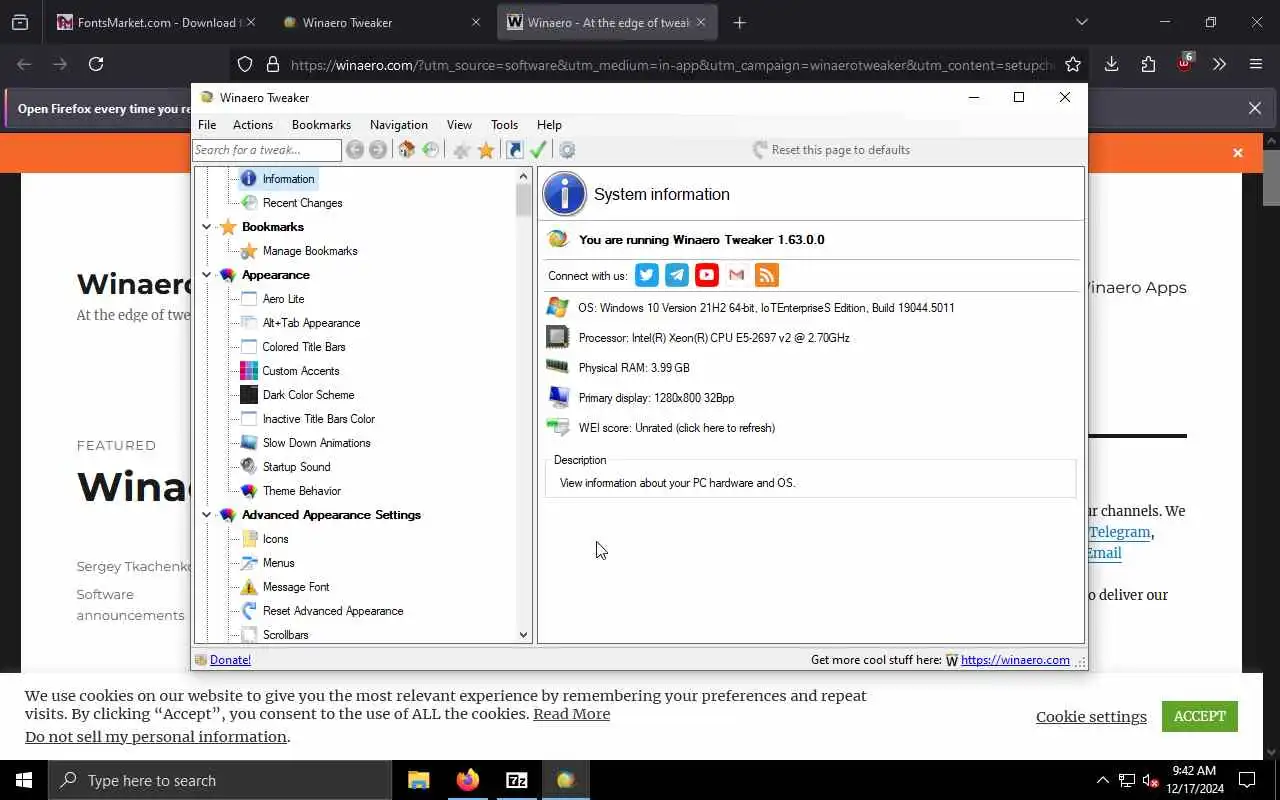Click the green checkmark toolbar icon
Screen dimensions: 1280x800
tap(538, 150)
